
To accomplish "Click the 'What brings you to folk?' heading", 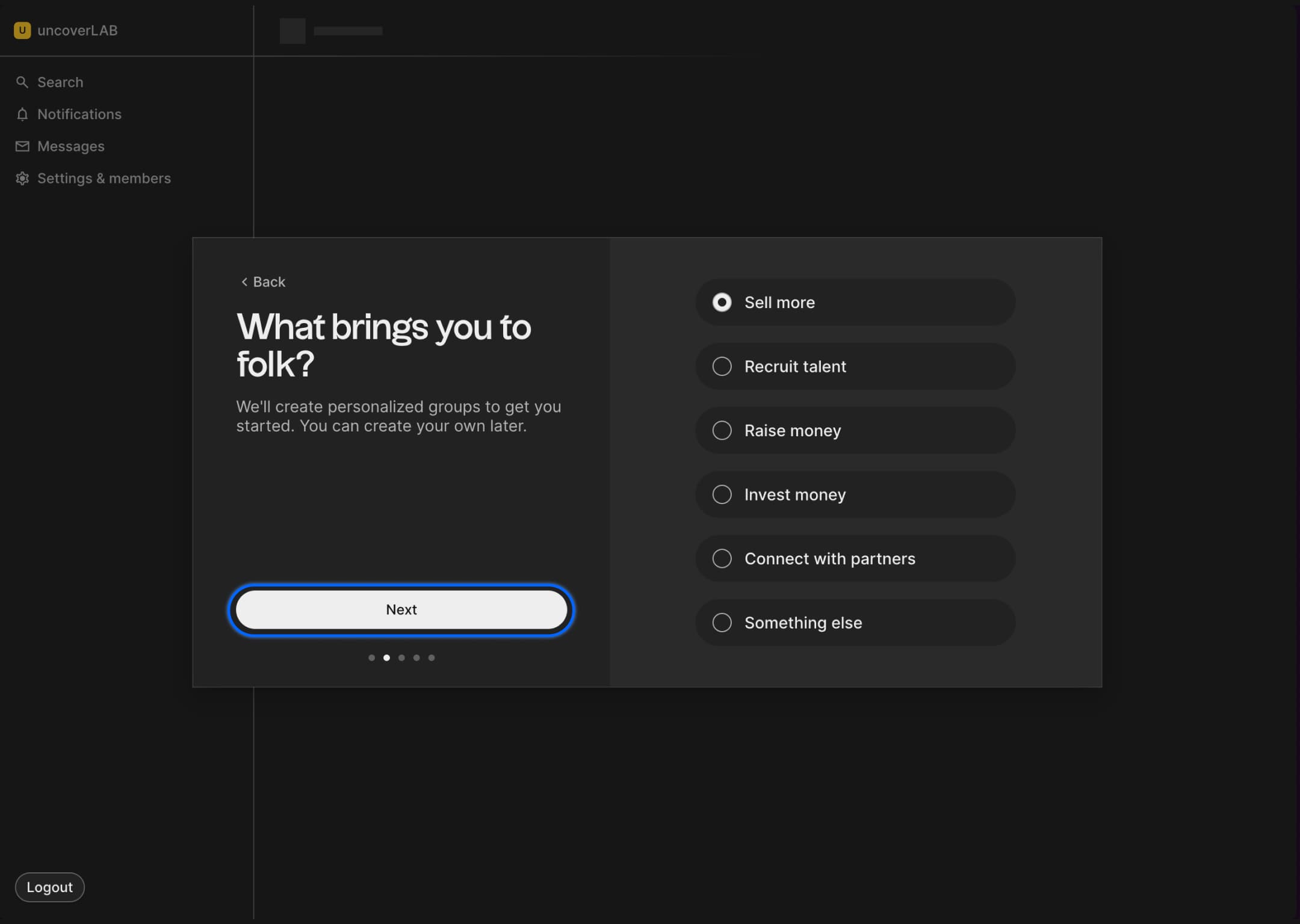I will 384,345.
